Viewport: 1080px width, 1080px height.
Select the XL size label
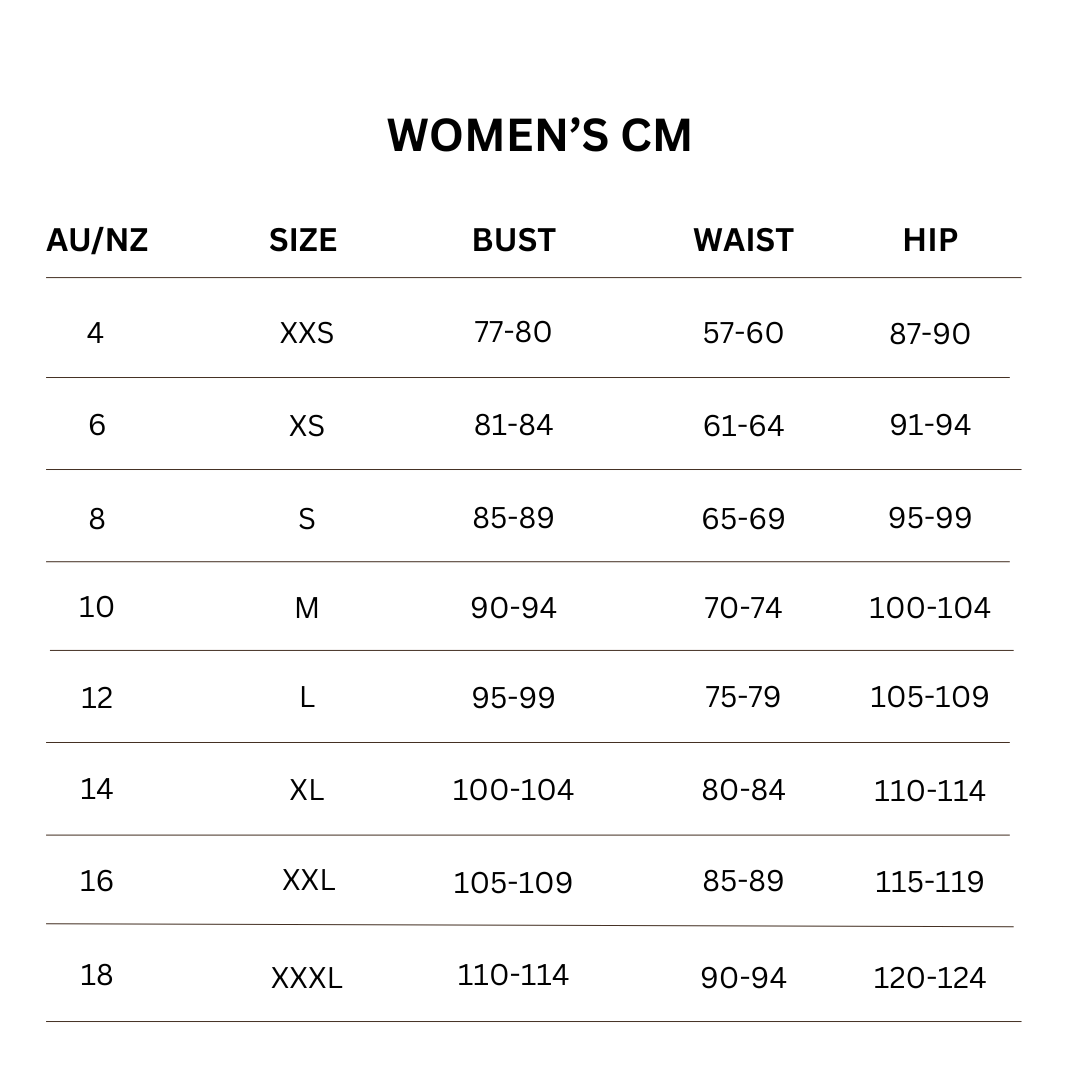coord(307,790)
